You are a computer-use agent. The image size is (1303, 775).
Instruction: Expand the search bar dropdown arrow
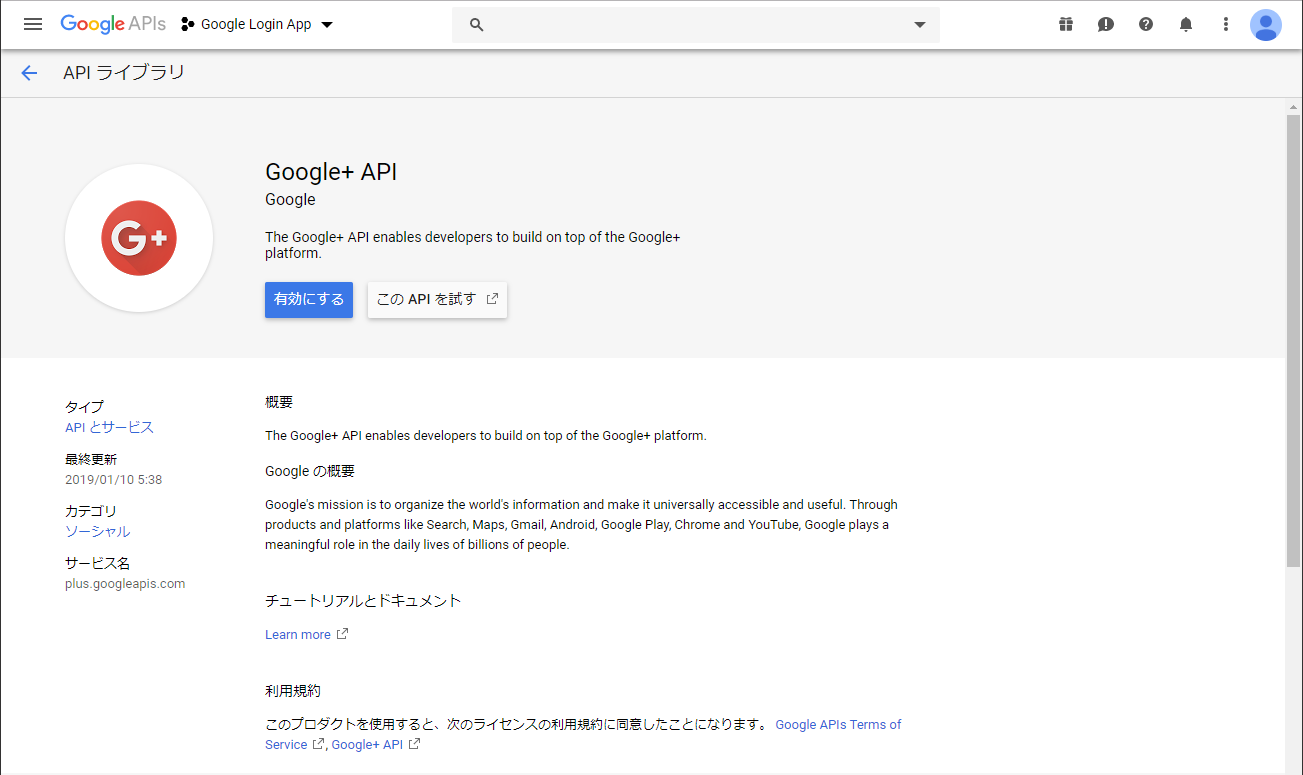pyautogui.click(x=920, y=25)
